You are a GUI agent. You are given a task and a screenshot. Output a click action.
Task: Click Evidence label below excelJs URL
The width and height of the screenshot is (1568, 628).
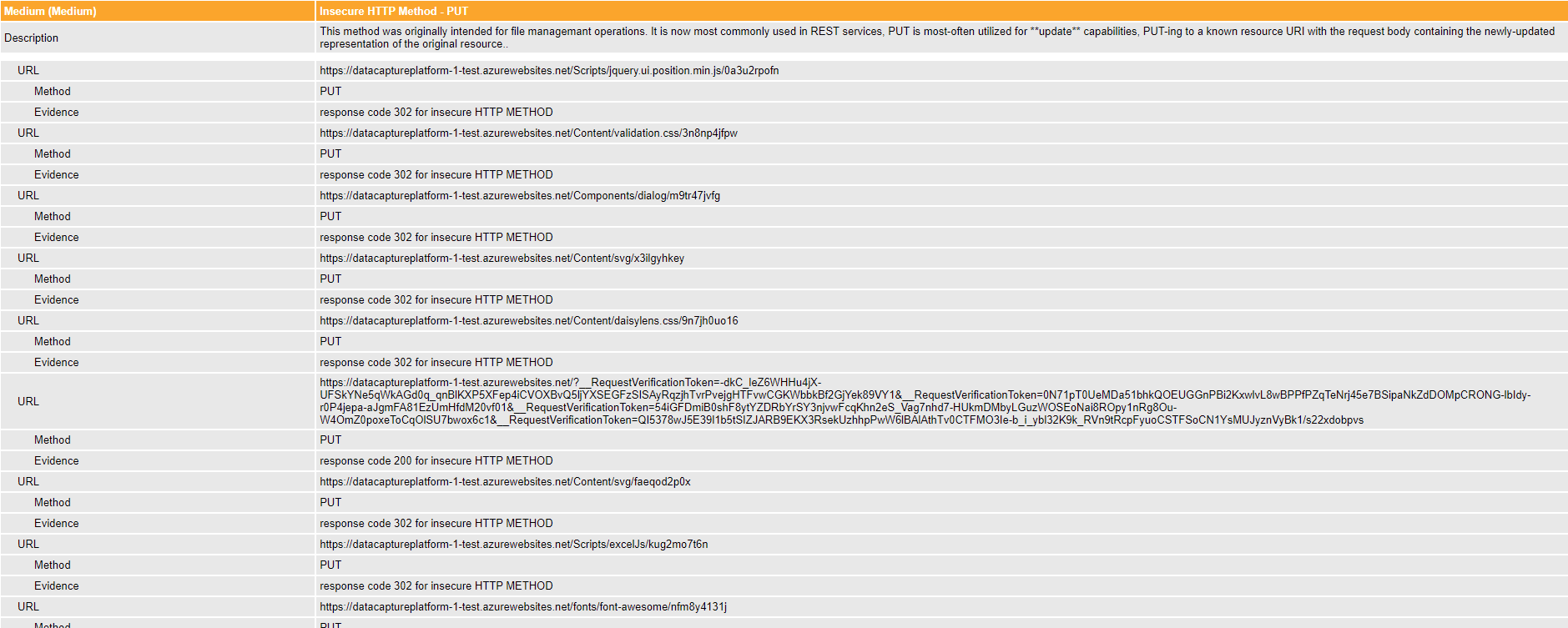(56, 586)
